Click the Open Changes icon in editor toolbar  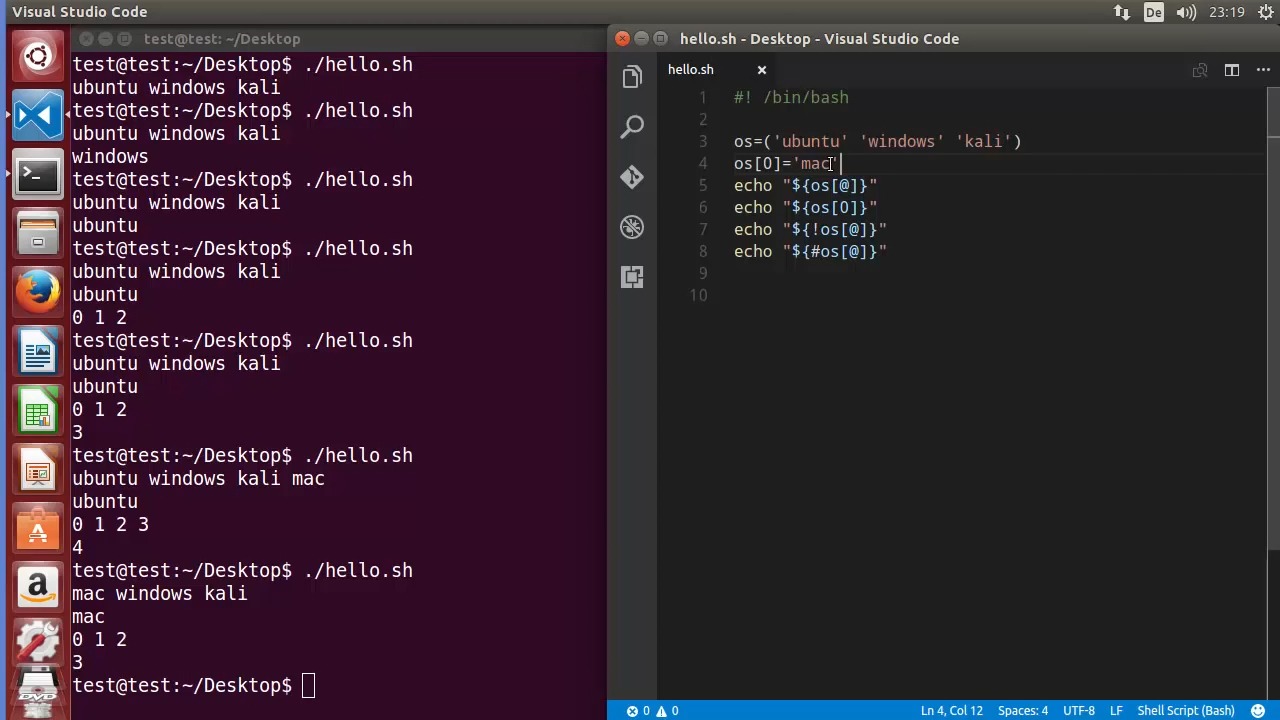(x=1200, y=70)
